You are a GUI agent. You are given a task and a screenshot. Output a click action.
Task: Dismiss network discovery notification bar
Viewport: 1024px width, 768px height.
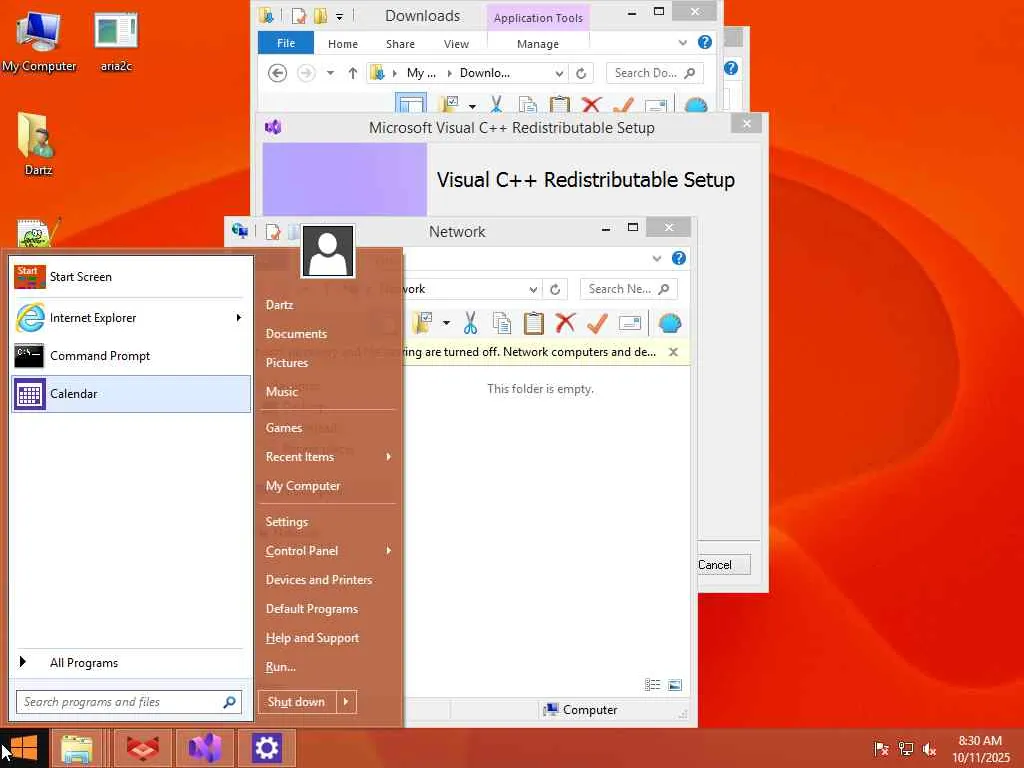point(673,352)
